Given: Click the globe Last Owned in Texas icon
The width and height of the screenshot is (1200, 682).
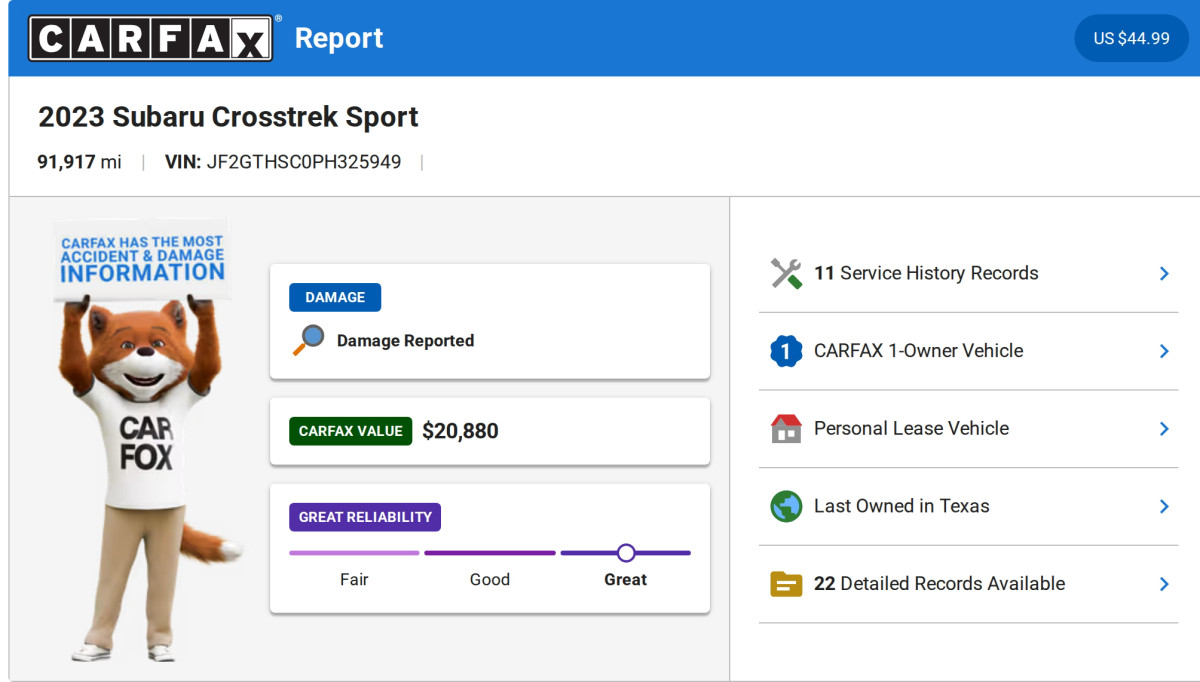Looking at the screenshot, I should 787,506.
